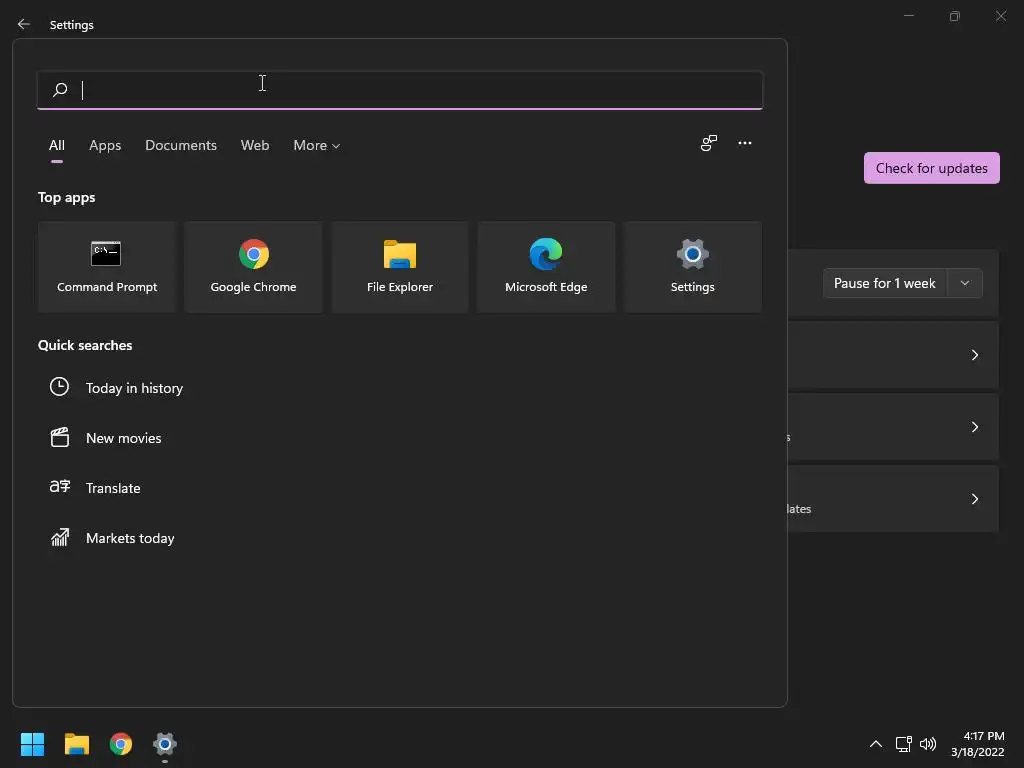Show hidden system tray icons

[876, 744]
